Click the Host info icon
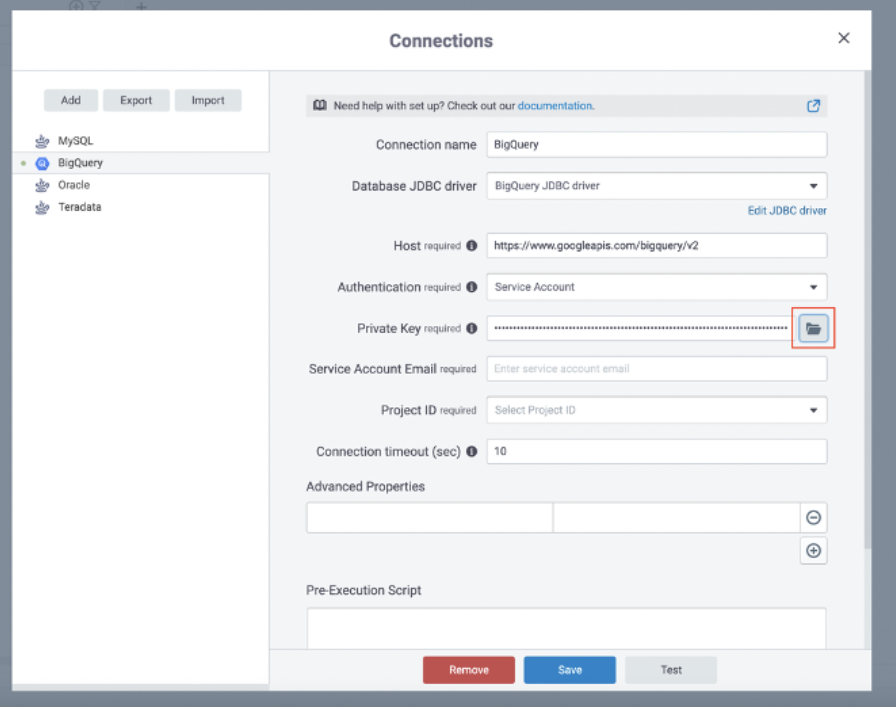Image resolution: width=896 pixels, height=709 pixels. 471,246
